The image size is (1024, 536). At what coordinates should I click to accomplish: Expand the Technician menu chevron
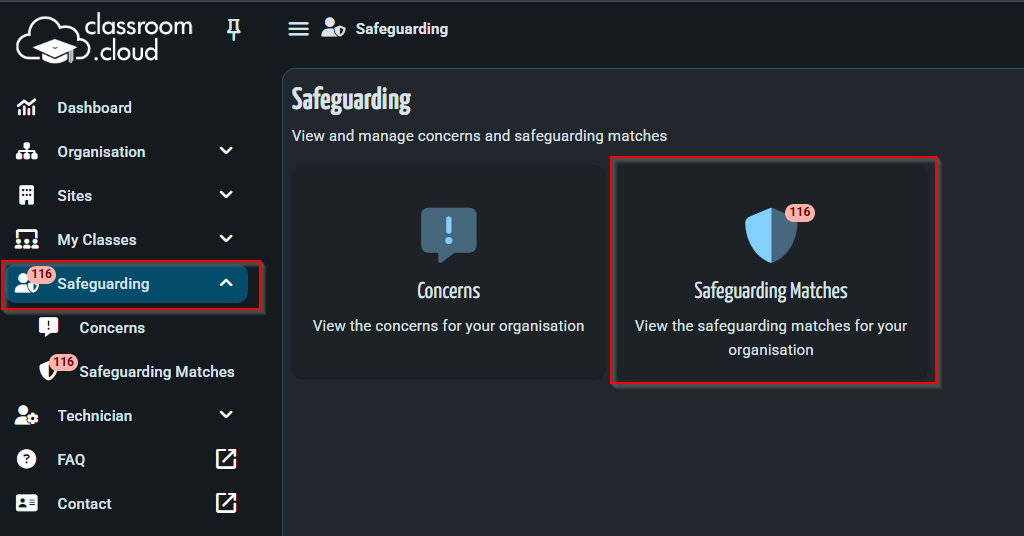coord(226,415)
